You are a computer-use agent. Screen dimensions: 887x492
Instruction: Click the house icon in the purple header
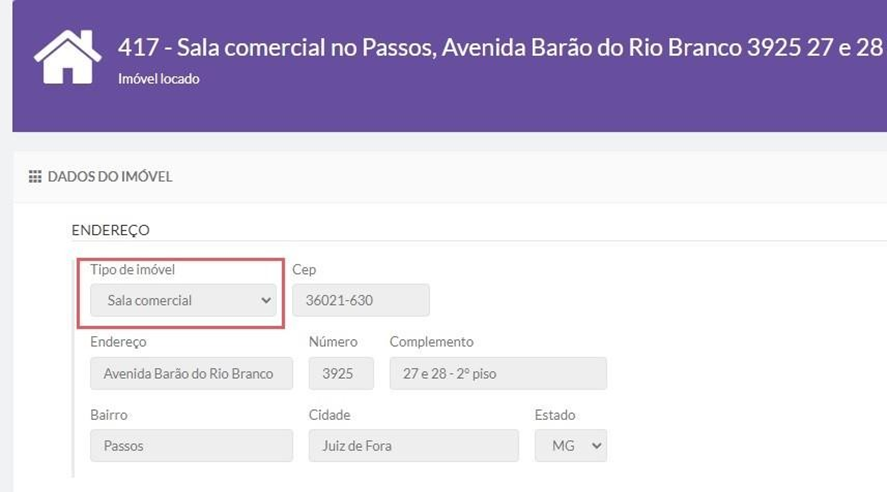(67, 57)
